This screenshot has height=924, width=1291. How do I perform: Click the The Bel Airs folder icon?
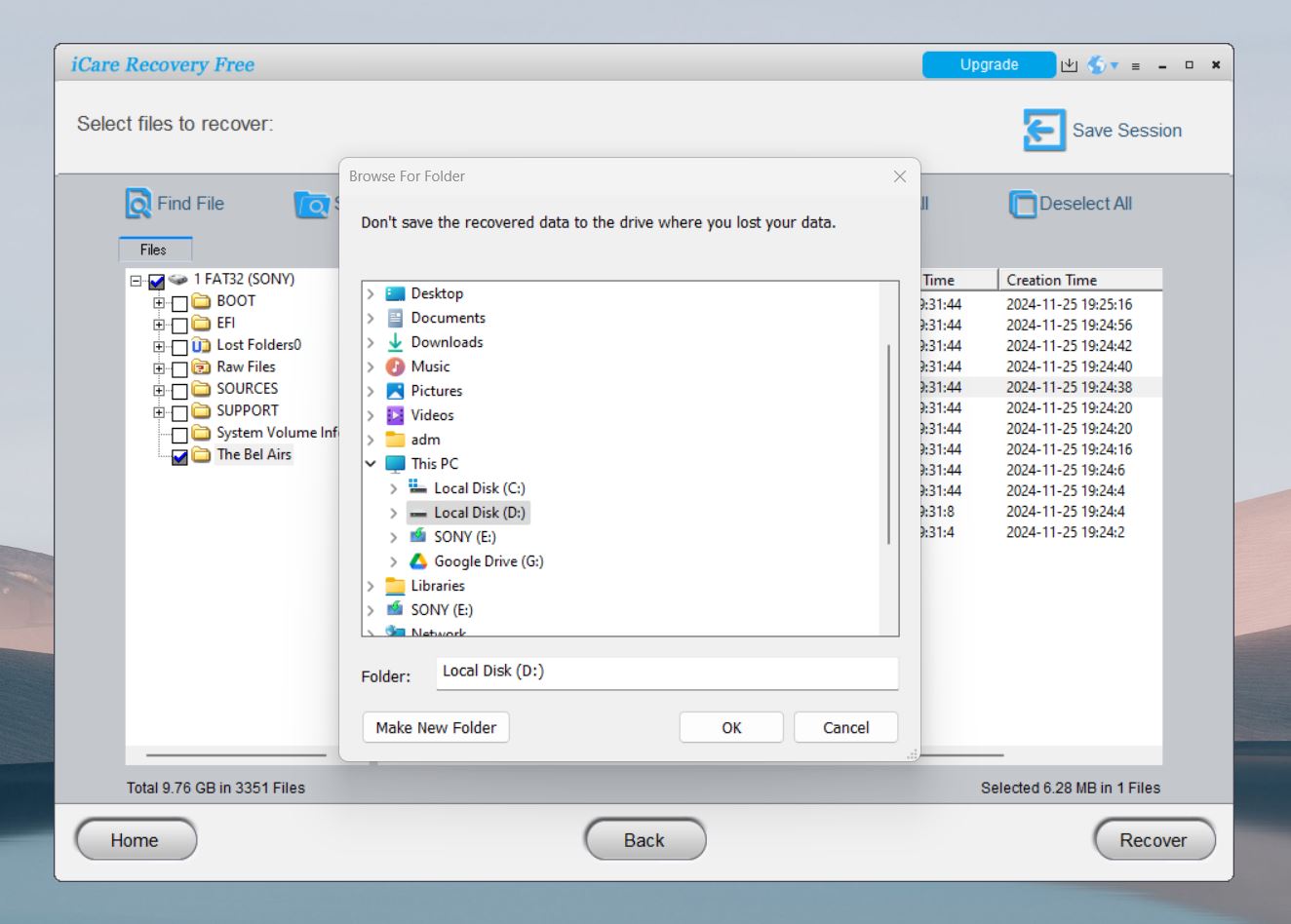point(201,454)
